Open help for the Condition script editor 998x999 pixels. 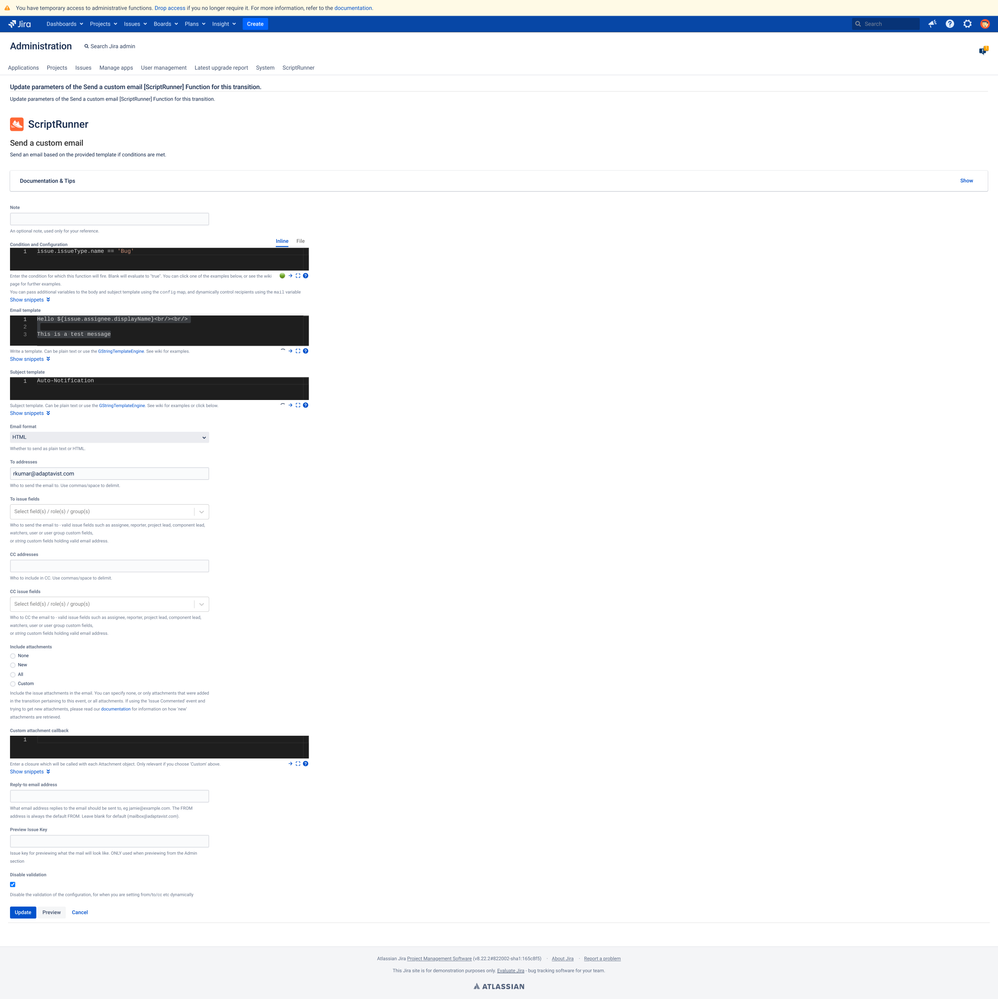pos(305,276)
